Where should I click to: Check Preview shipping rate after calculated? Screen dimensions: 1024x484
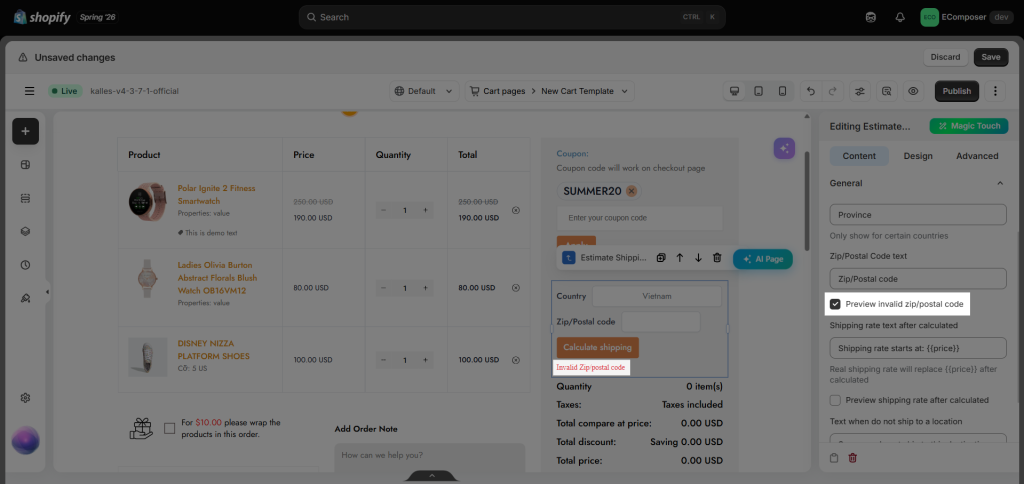click(x=835, y=400)
